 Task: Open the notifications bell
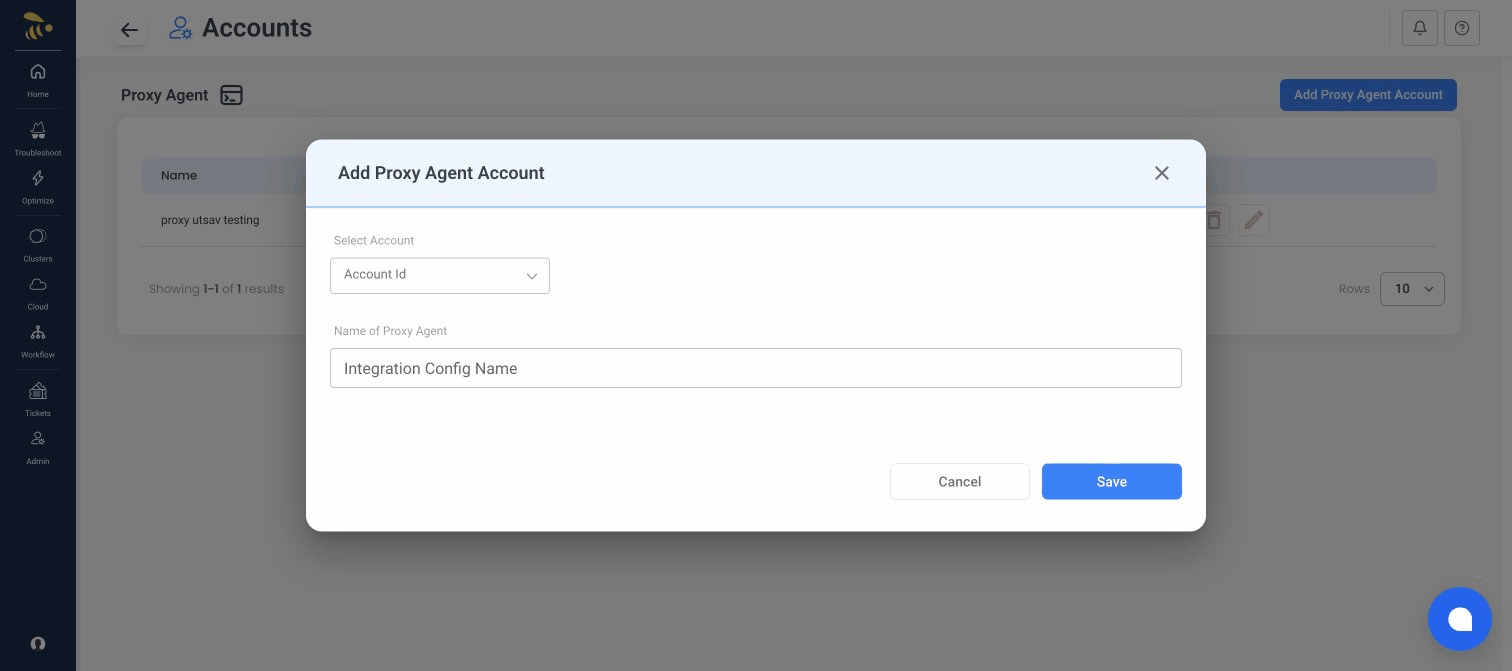(x=1420, y=28)
